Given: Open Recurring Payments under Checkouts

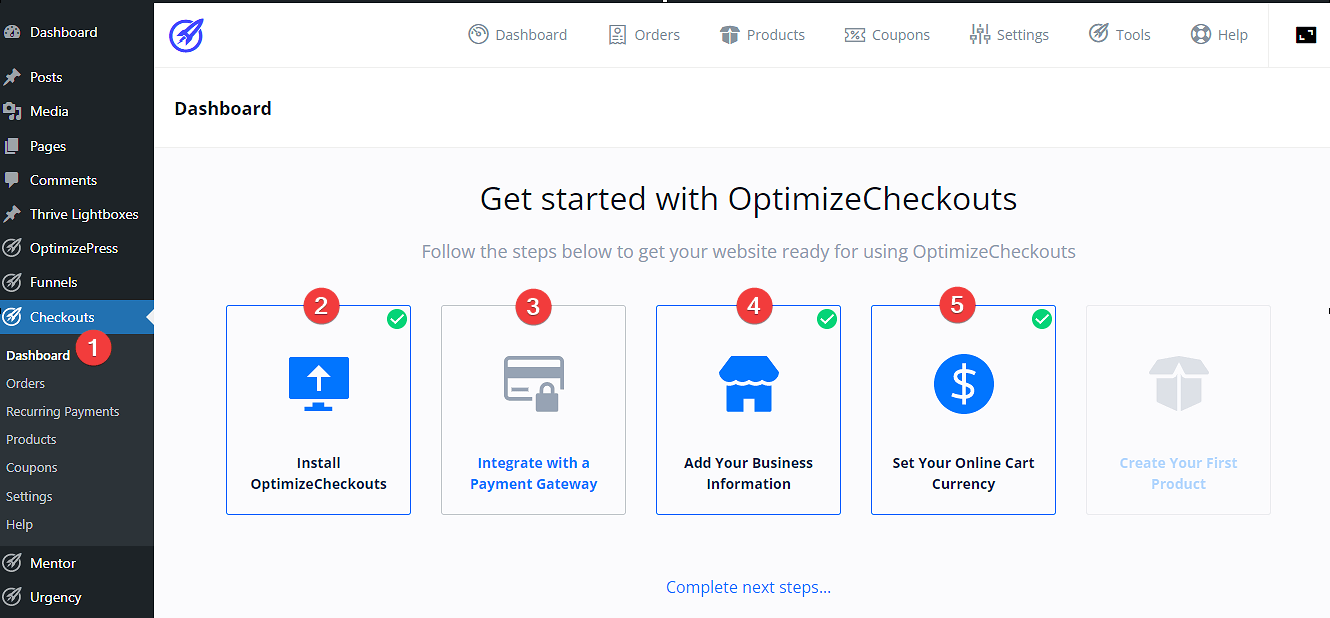Looking at the screenshot, I should click(x=63, y=411).
